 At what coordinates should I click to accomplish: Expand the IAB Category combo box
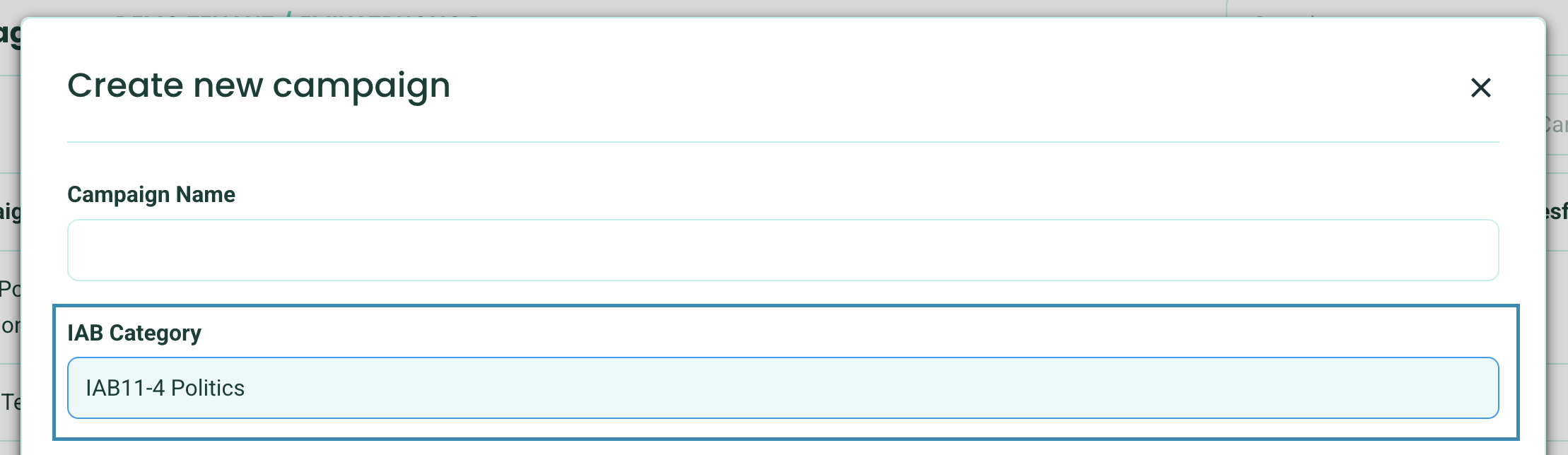[782, 388]
